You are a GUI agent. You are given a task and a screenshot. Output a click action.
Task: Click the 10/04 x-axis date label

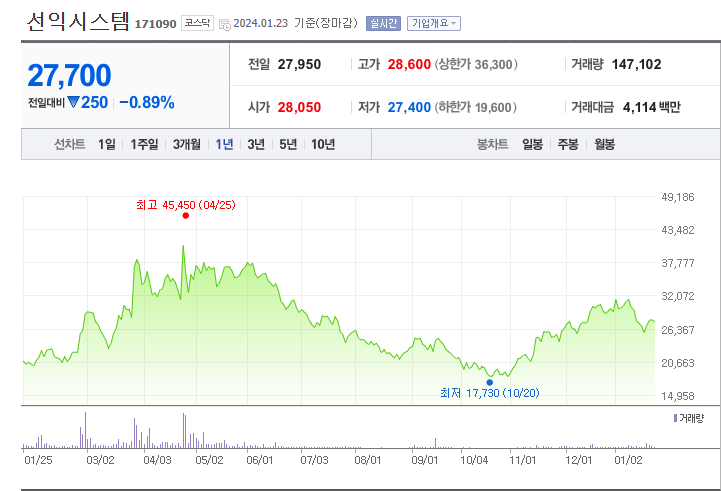point(474,460)
